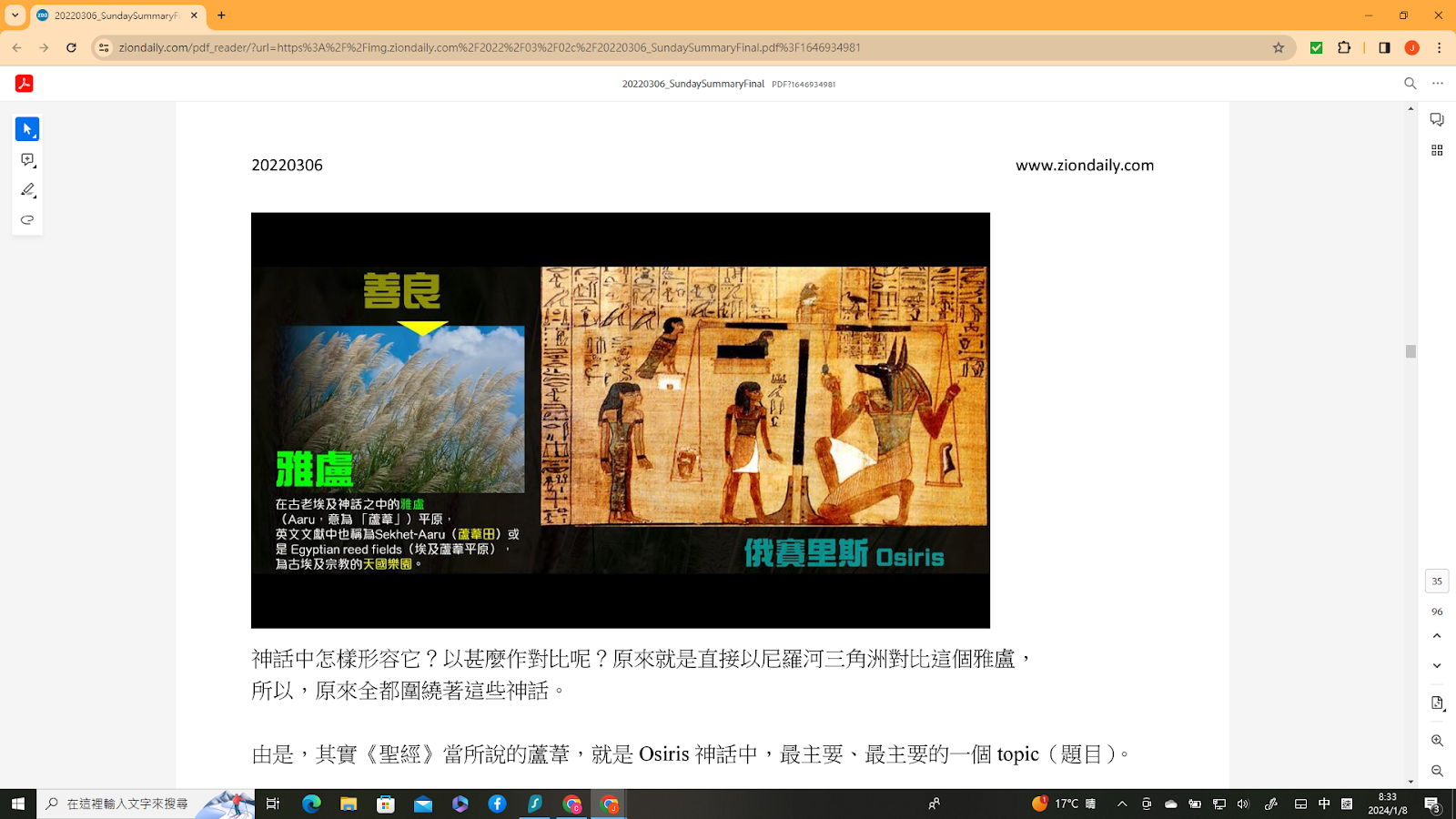Open the page view display options

[x=1437, y=703]
